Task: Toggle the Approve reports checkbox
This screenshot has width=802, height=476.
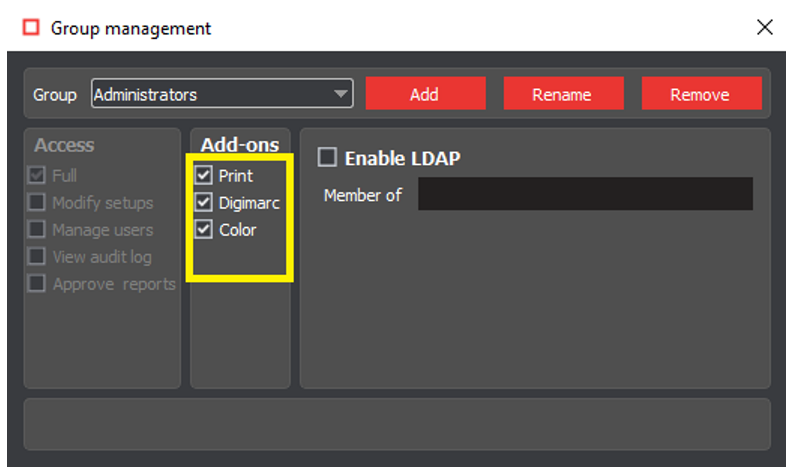Action: pyautogui.click(x=37, y=283)
